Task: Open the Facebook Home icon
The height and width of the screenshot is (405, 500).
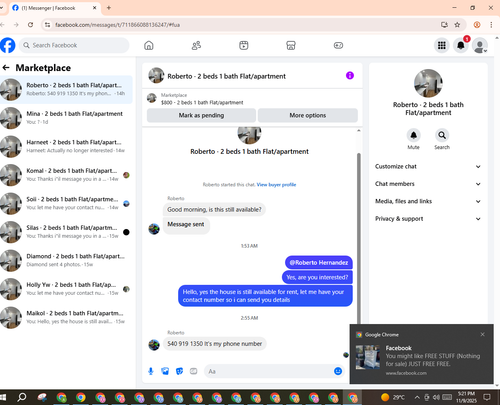Action: [149, 45]
